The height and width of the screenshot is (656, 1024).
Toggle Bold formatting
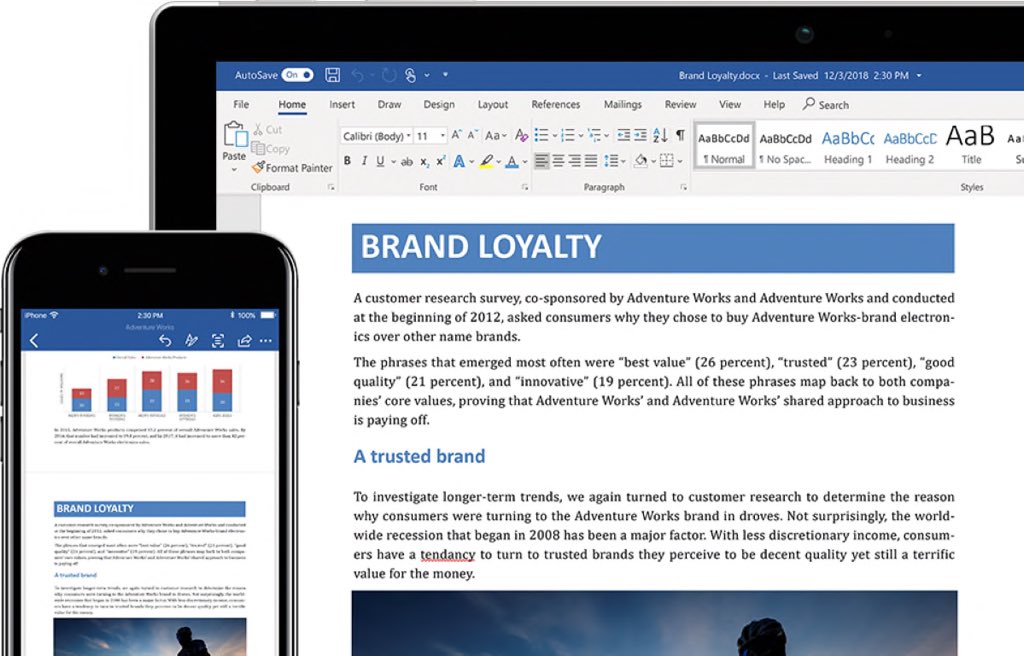(347, 161)
